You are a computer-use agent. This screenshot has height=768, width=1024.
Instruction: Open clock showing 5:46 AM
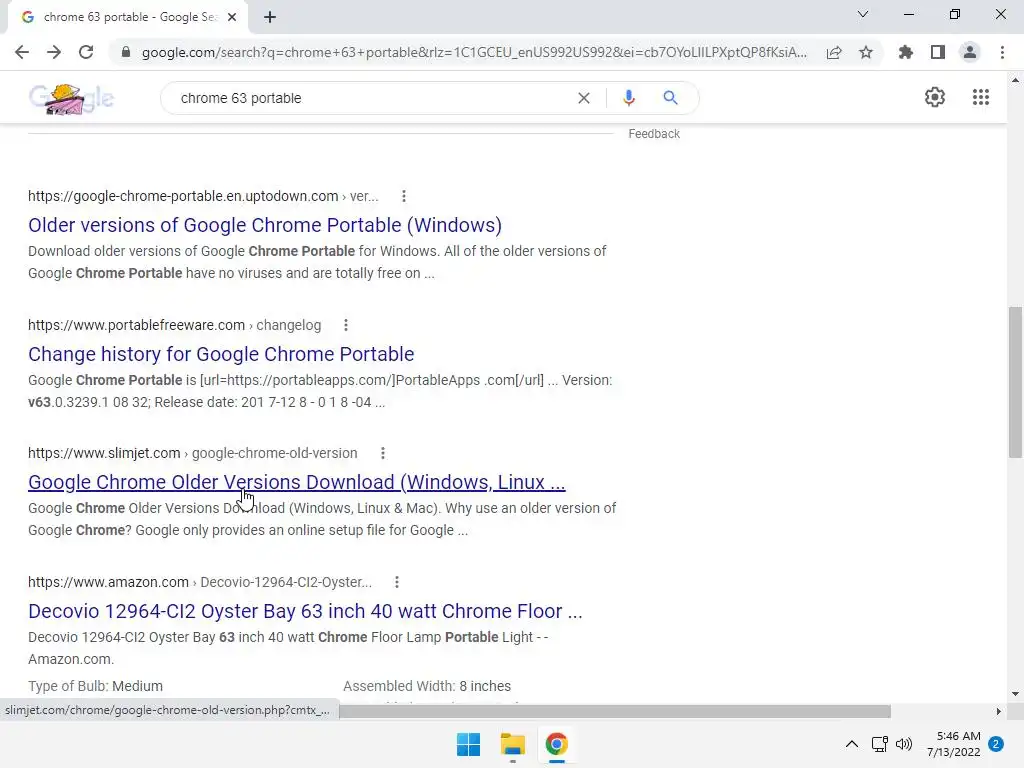click(x=953, y=744)
